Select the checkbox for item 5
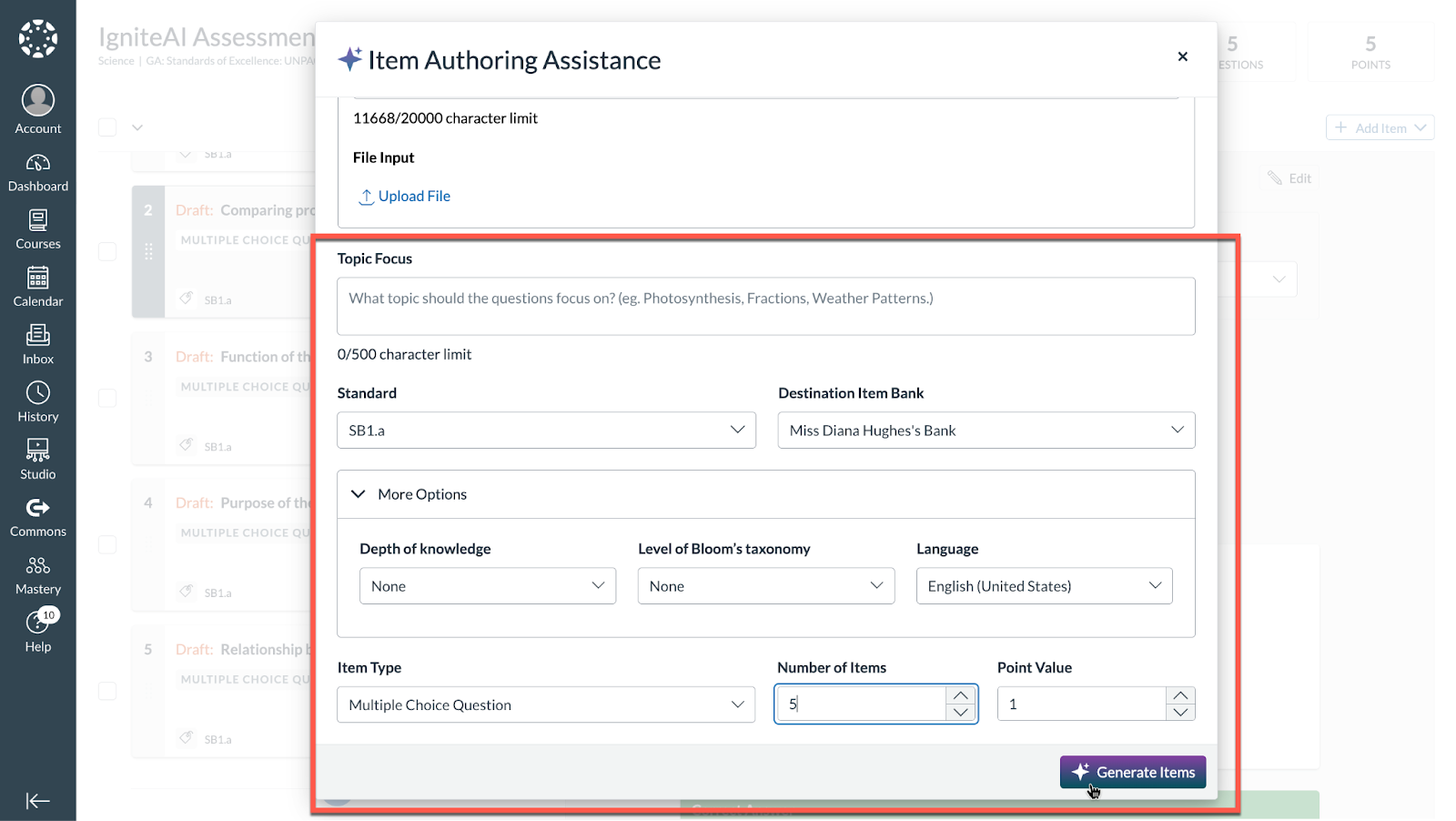 [x=107, y=691]
